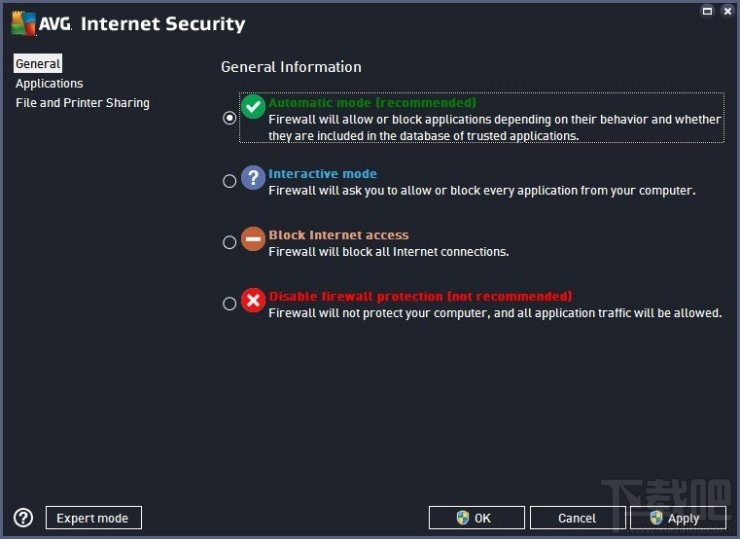The height and width of the screenshot is (539, 740).
Task: Open File and Printer Sharing settings
Action: point(82,103)
